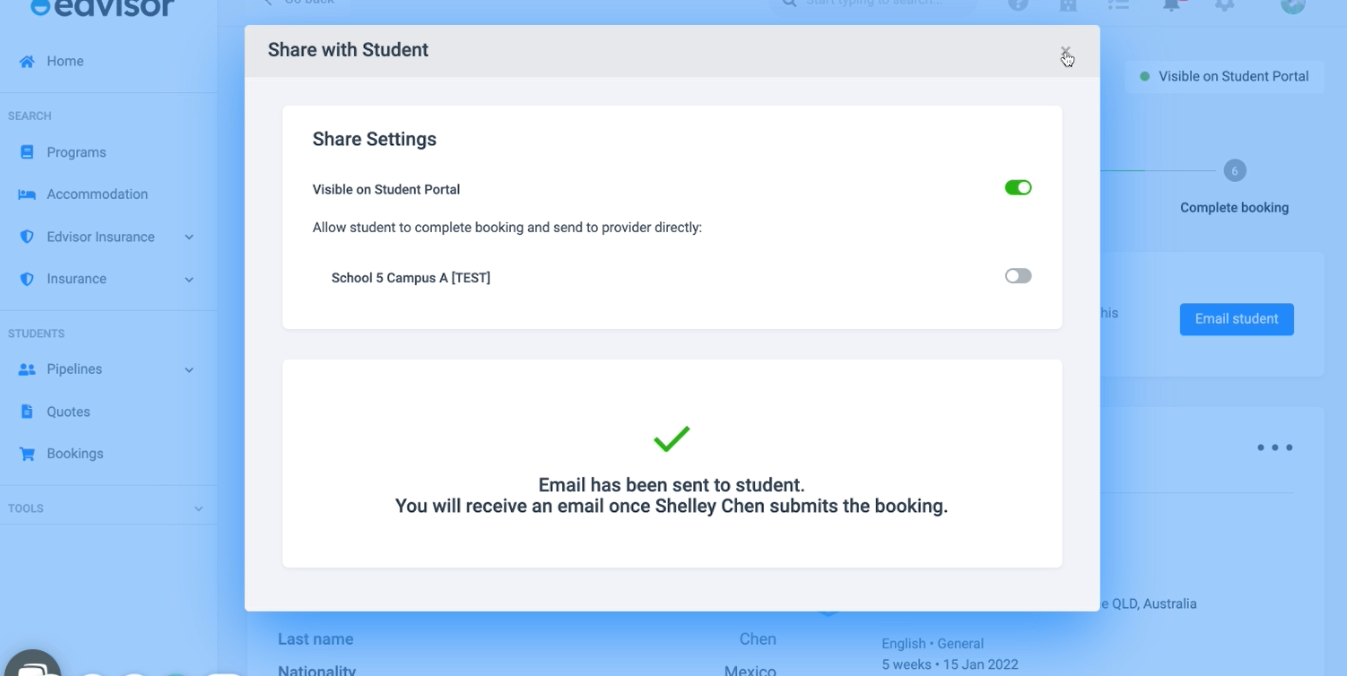Enable School 5 Campus A [TEST] toggle
Image resolution: width=1347 pixels, height=676 pixels.
click(x=1018, y=276)
